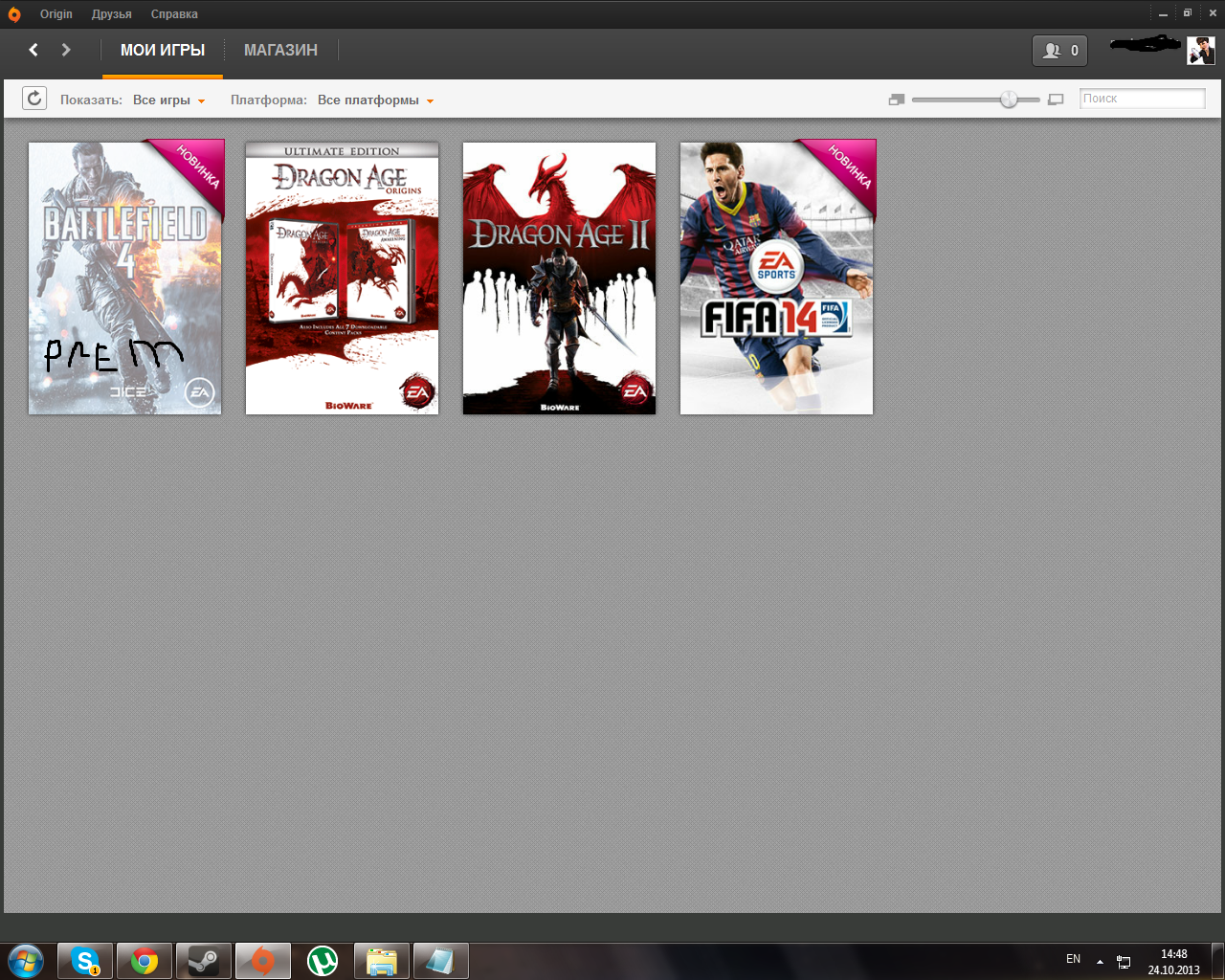Go forward with the right arrow

pyautogui.click(x=66, y=50)
